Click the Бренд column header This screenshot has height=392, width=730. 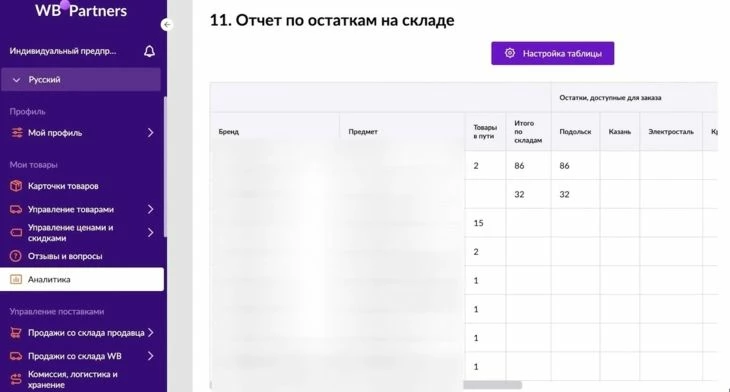click(275, 131)
